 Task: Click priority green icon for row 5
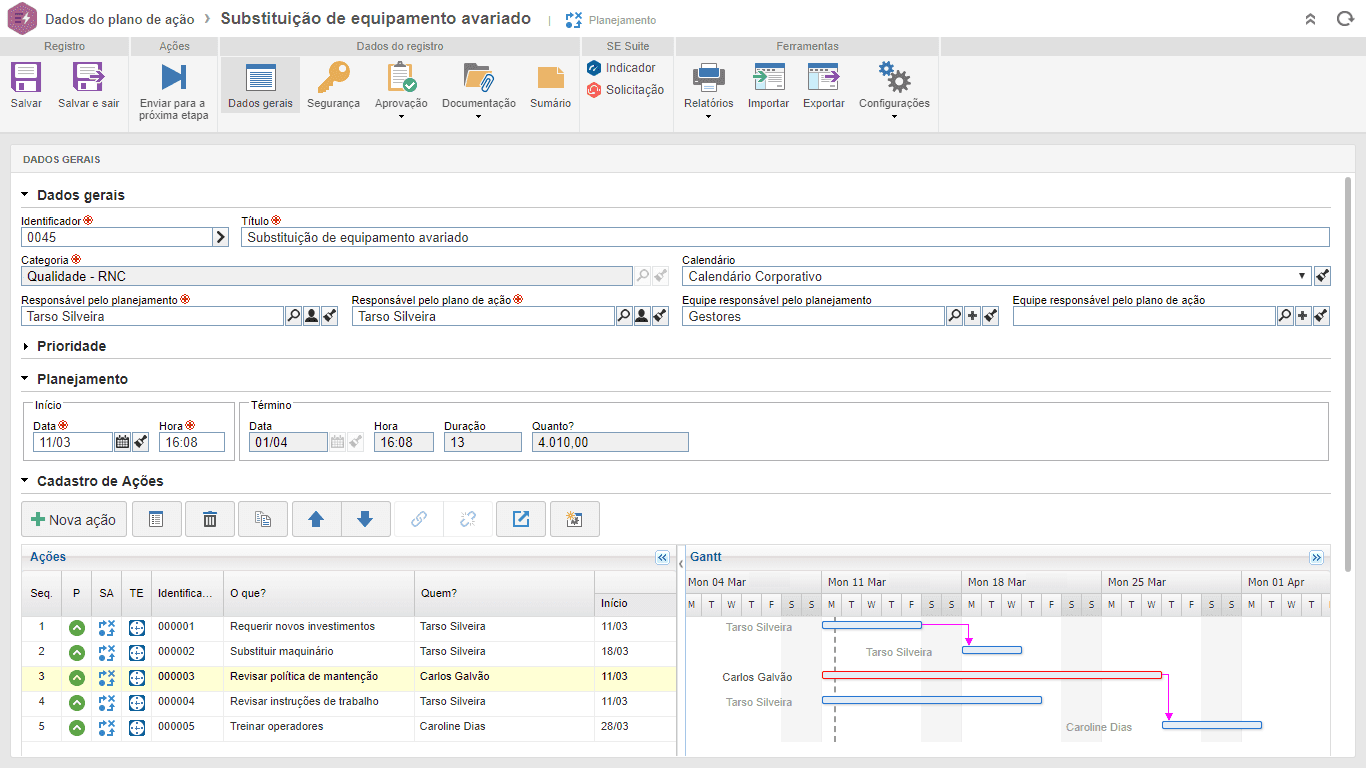click(76, 727)
